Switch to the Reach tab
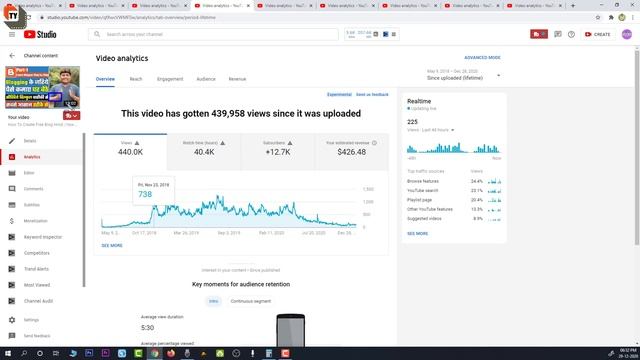 tap(136, 79)
